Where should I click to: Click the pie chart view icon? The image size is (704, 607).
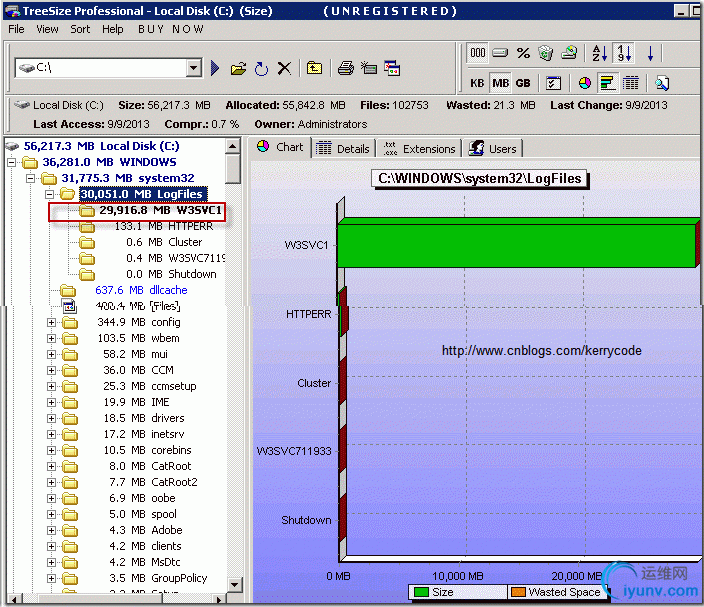click(585, 83)
